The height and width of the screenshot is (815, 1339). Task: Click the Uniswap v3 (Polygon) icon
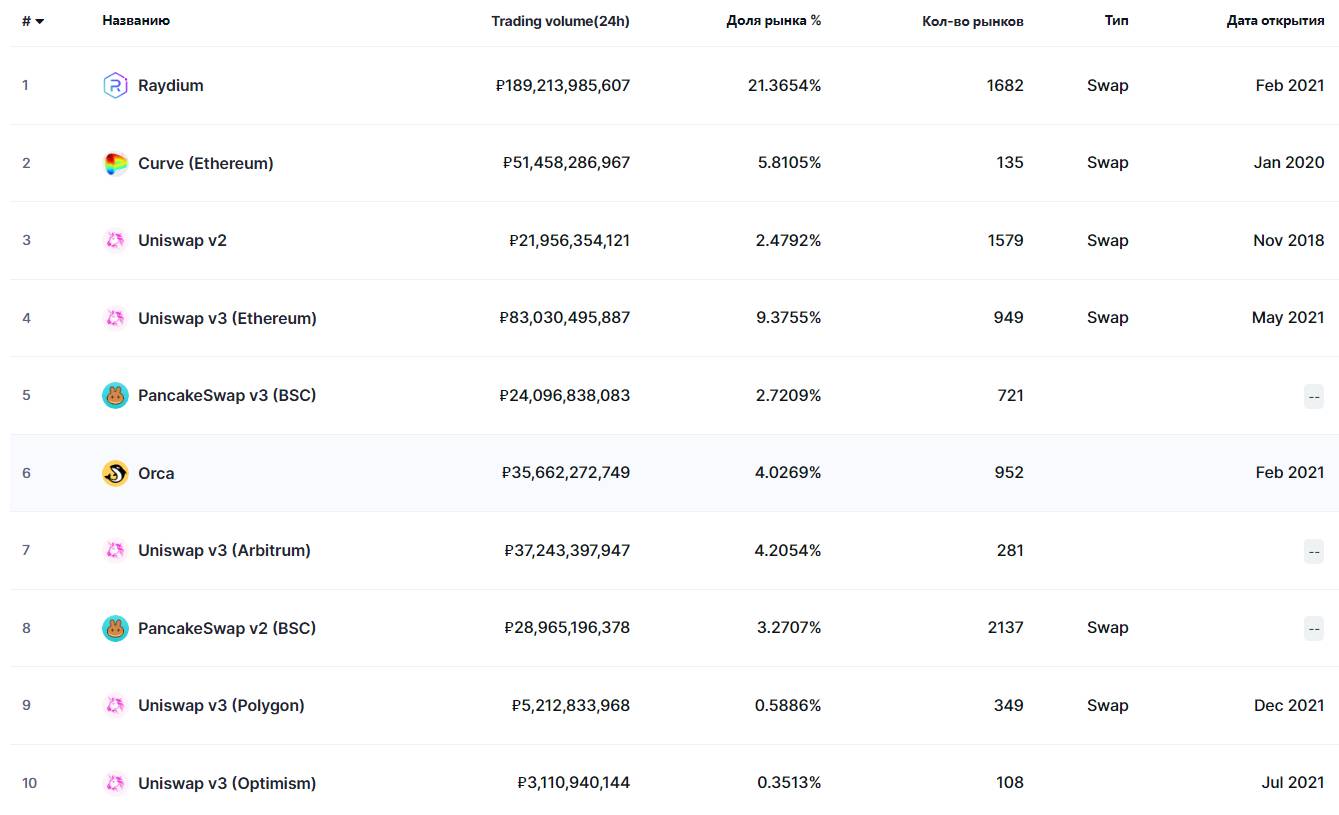(x=115, y=706)
